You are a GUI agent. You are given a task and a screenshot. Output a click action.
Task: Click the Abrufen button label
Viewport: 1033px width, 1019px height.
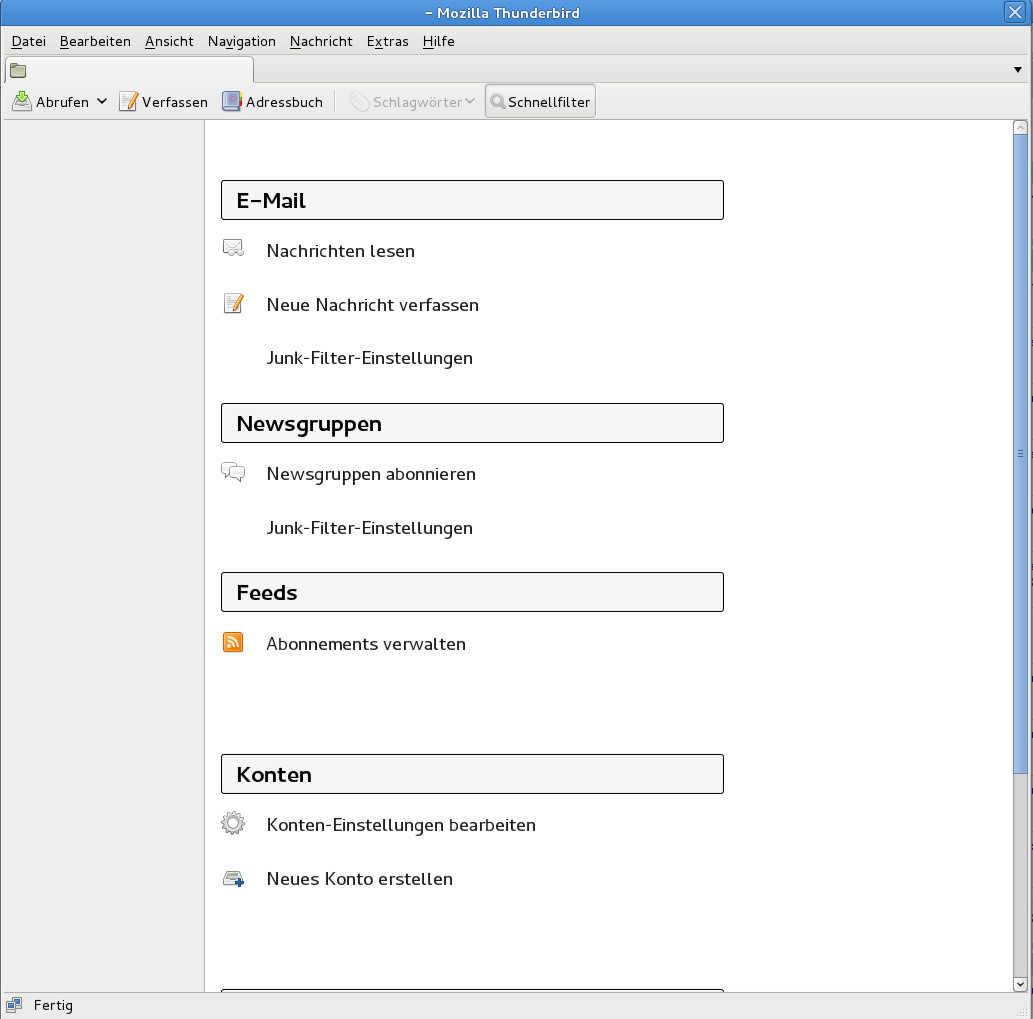point(63,102)
